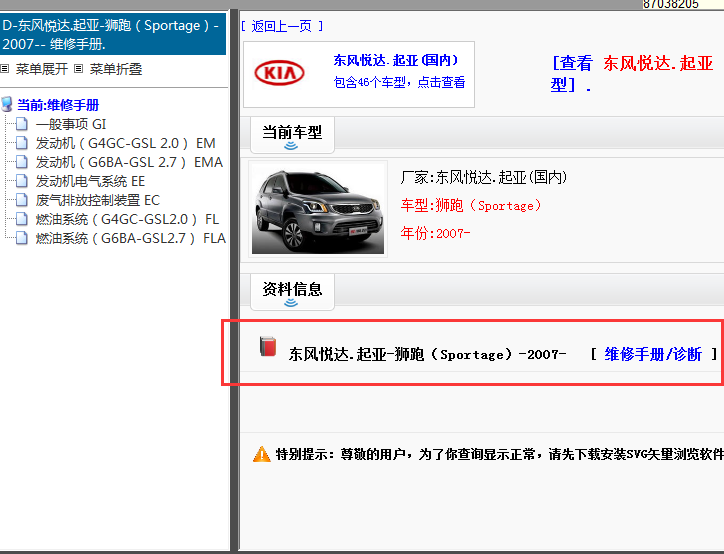Click the 当前:维修手册 root node
The height and width of the screenshot is (554, 724).
click(58, 105)
